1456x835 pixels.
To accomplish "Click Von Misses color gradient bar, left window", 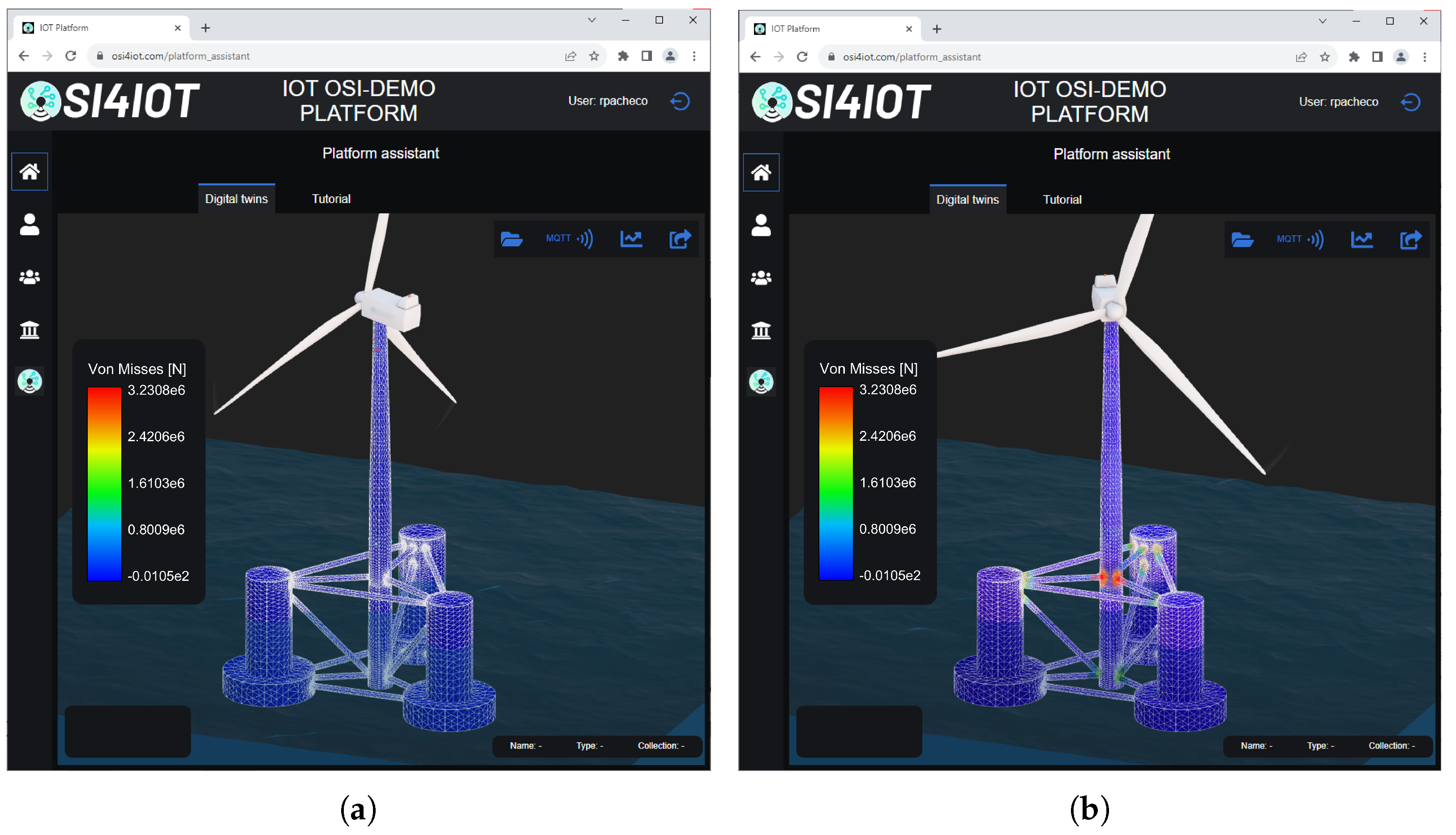I will coord(104,483).
